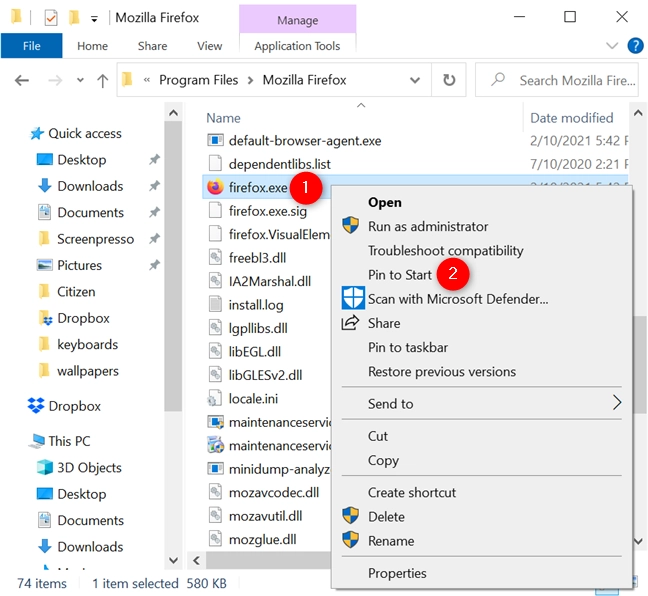648x596 pixels.
Task: Click the hidden path chevron before Program Files
Action: (147, 80)
